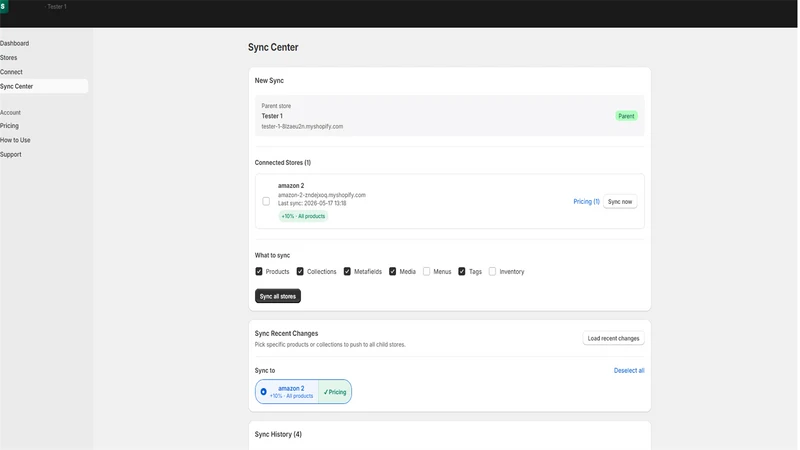Enable the Inventory checkbox
The width and height of the screenshot is (800, 450).
(x=492, y=271)
